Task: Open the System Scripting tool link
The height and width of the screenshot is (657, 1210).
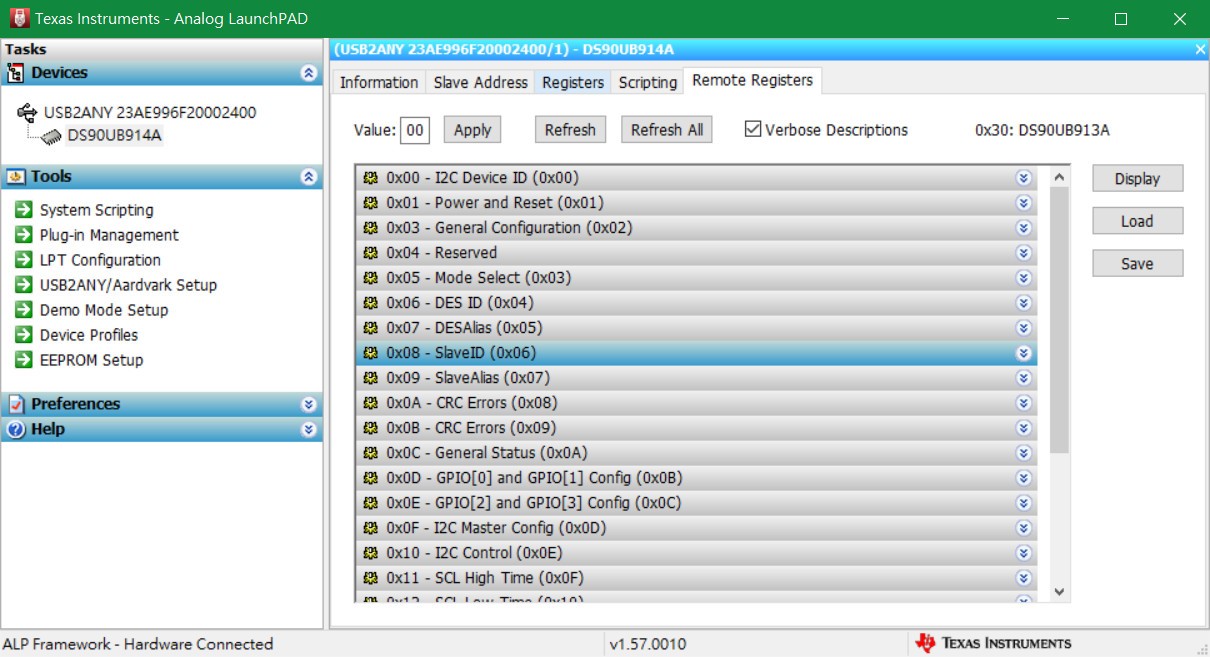Action: 96,210
